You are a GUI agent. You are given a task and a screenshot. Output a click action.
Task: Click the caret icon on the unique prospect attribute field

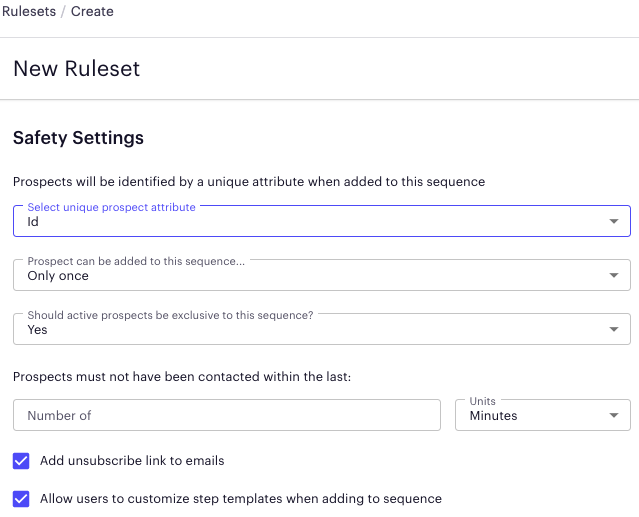(x=613, y=222)
